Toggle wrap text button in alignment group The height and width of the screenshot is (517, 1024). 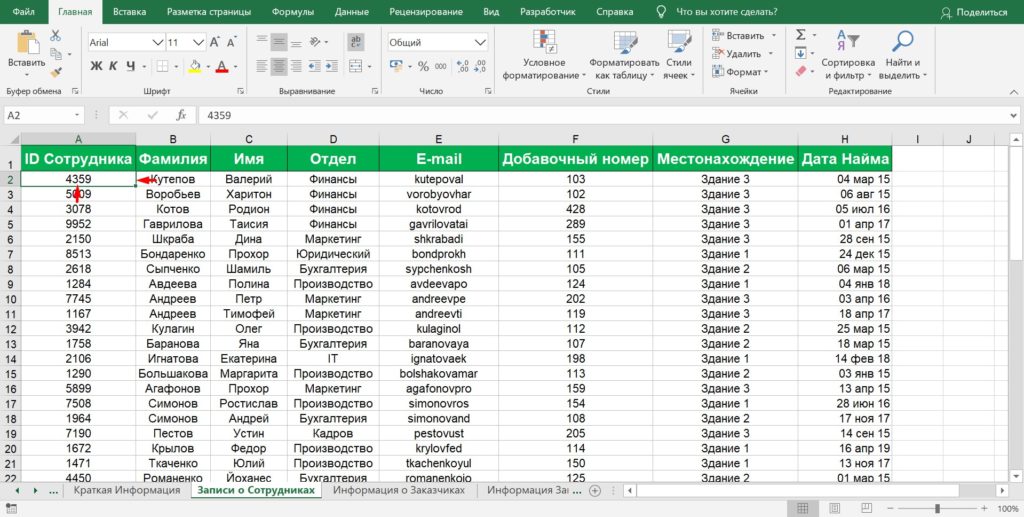pos(355,42)
